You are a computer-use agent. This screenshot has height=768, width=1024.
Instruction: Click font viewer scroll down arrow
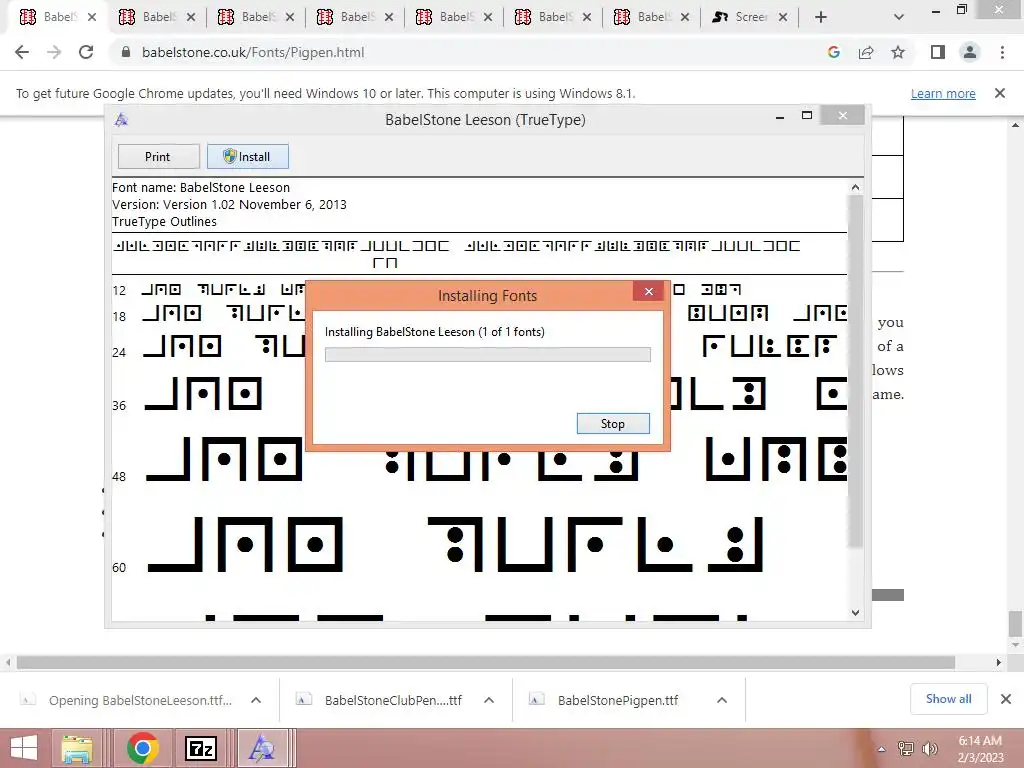(x=855, y=613)
